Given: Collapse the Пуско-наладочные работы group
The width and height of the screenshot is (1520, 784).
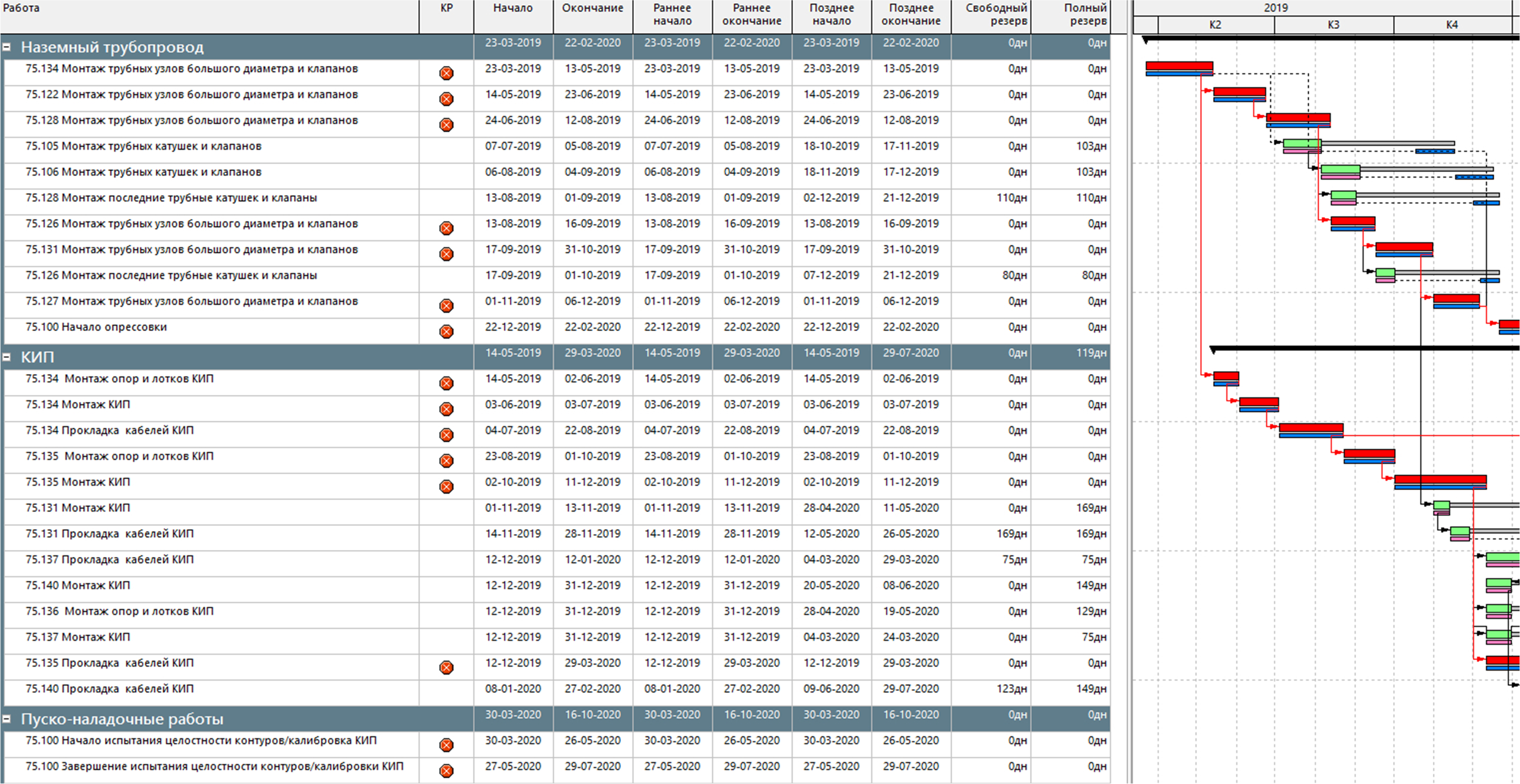Looking at the screenshot, I should pyautogui.click(x=7, y=719).
